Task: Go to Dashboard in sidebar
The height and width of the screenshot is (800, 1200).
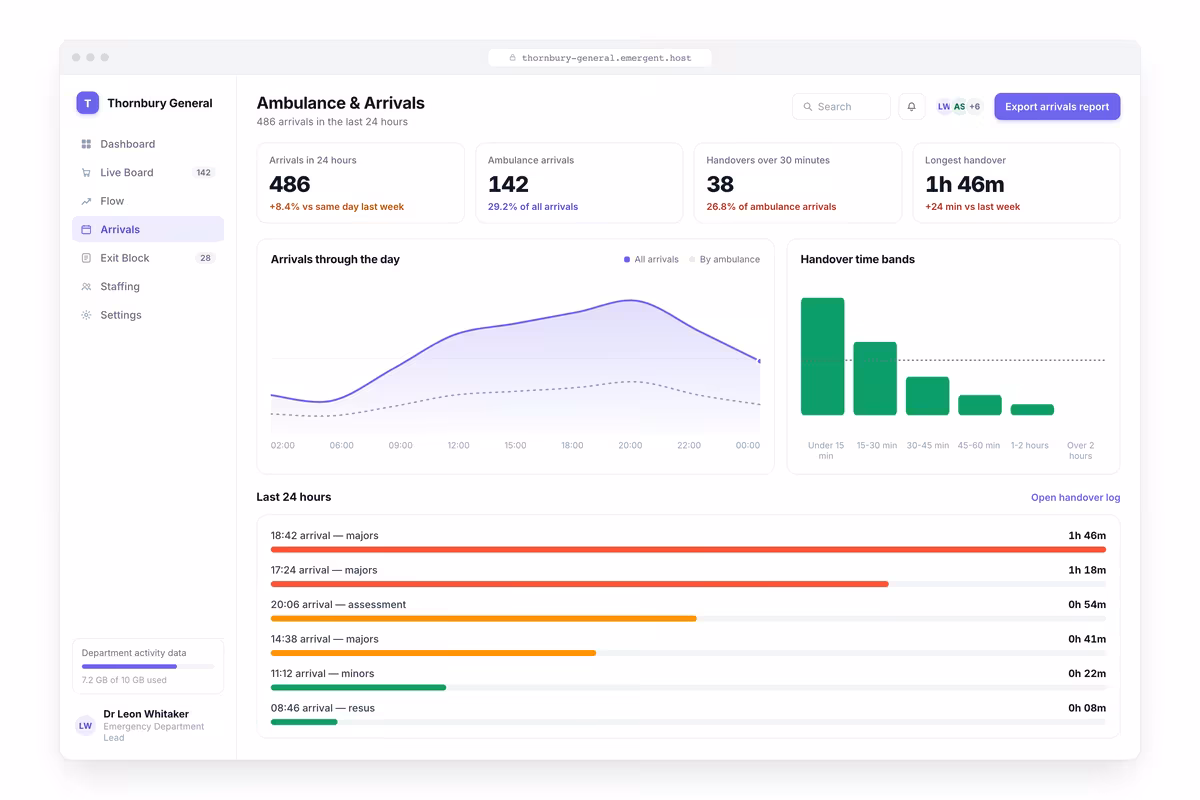Action: [x=148, y=144]
